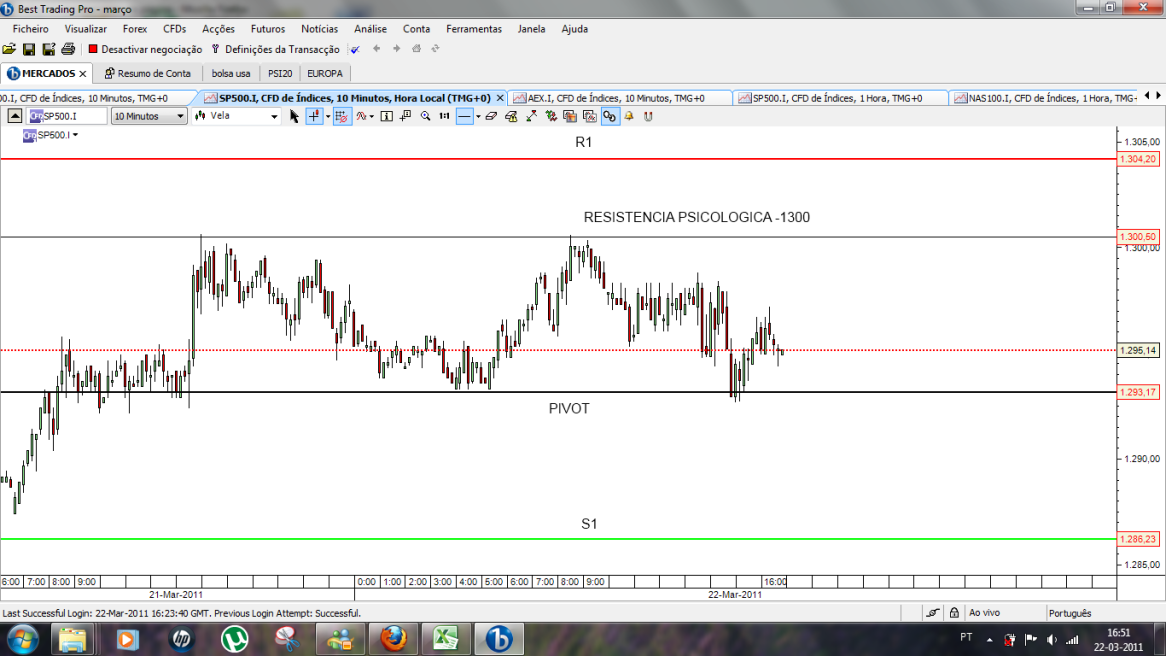Click the refresh toolbar icon
1166x656 pixels.
click(x=436, y=49)
